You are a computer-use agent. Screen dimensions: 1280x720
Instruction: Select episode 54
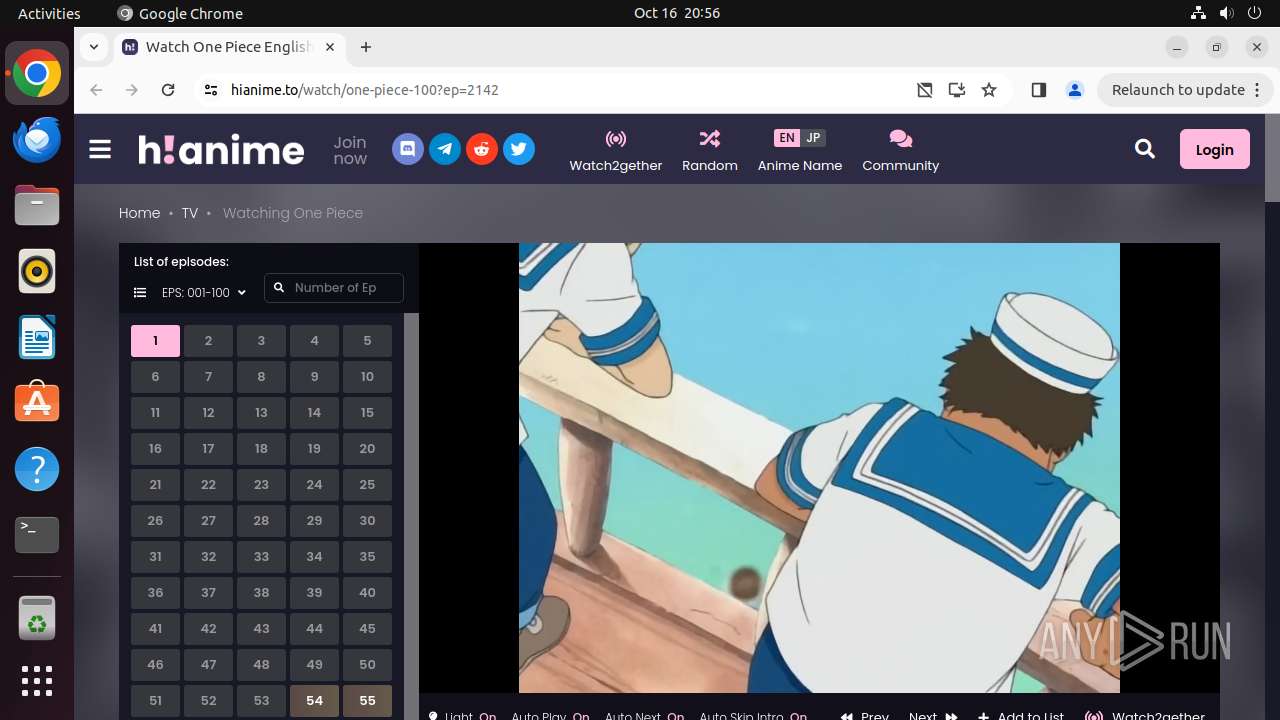[314, 701]
